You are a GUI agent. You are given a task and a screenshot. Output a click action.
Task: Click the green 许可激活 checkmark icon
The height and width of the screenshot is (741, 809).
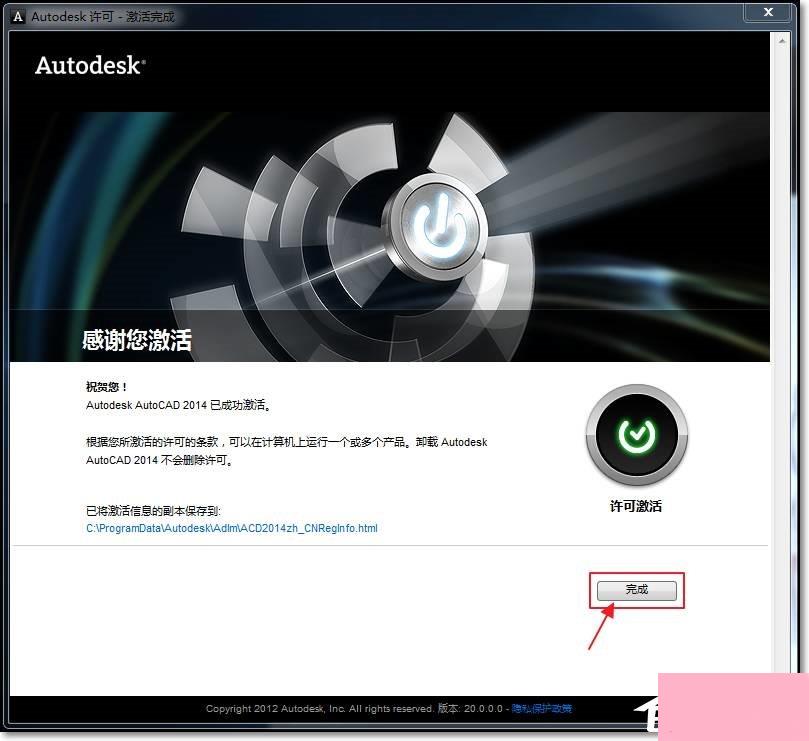tap(637, 435)
